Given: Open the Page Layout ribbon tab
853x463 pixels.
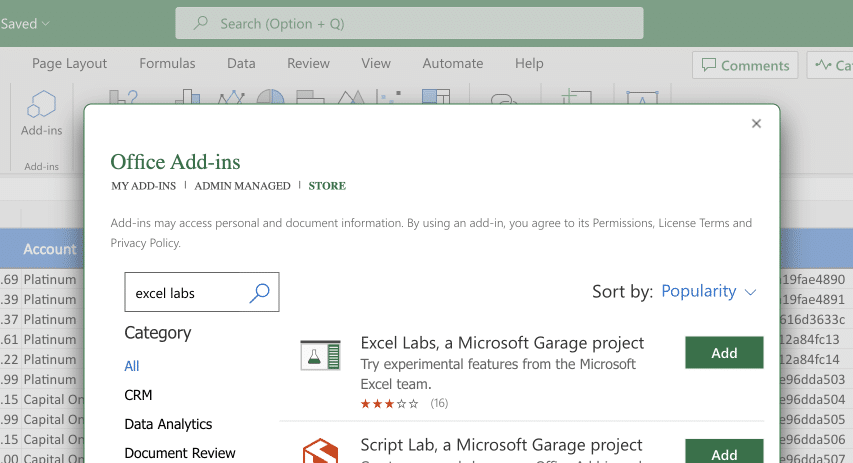Looking at the screenshot, I should click(x=70, y=64).
